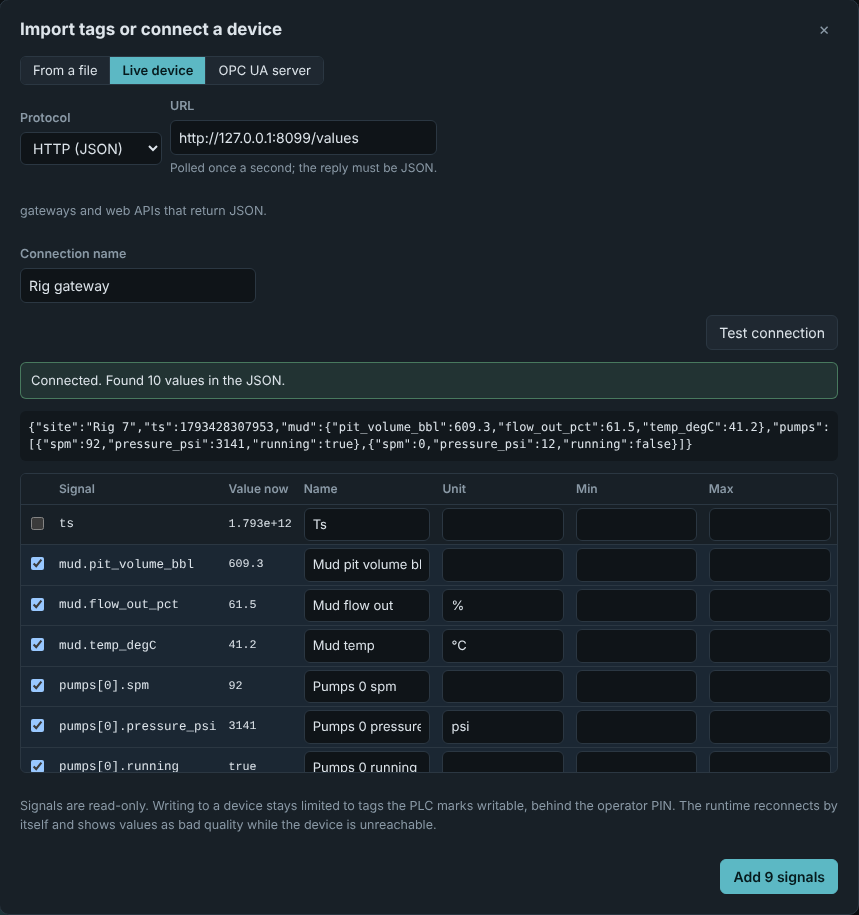Click Max field for mud.temp_degC
Viewport: 859px width, 915px height.
click(769, 645)
